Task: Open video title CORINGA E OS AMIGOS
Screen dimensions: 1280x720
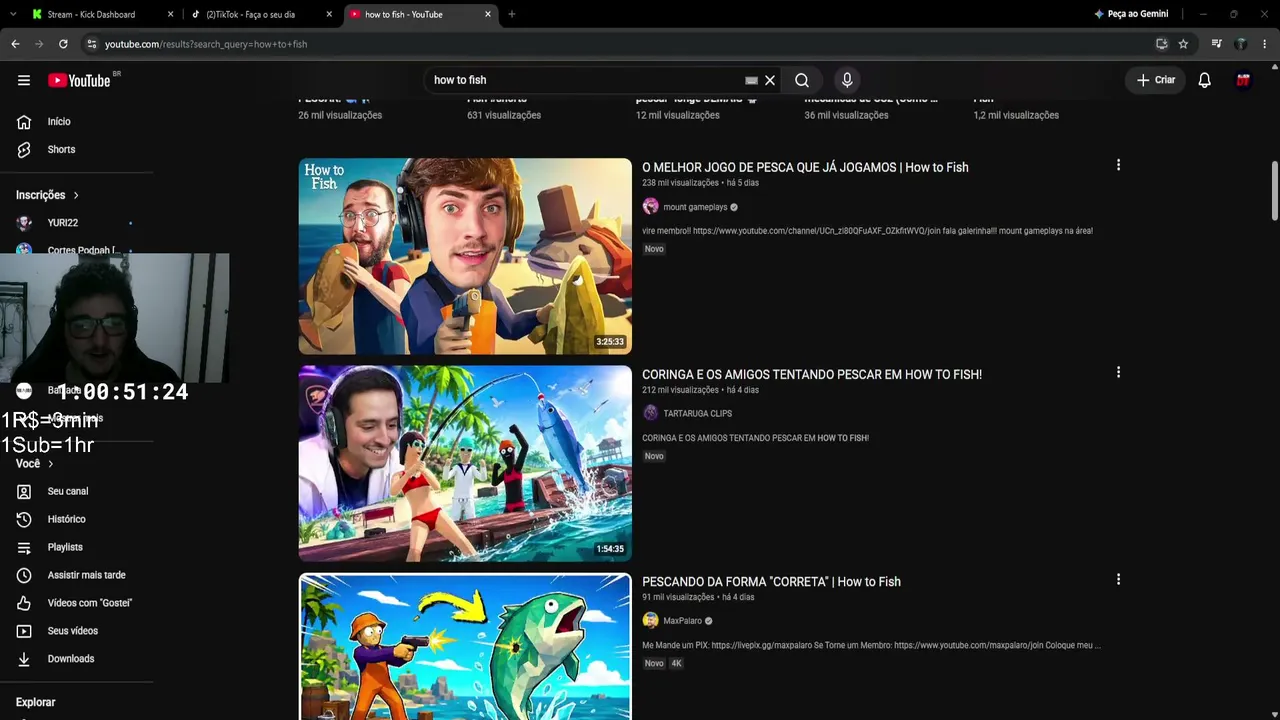Action: click(812, 374)
